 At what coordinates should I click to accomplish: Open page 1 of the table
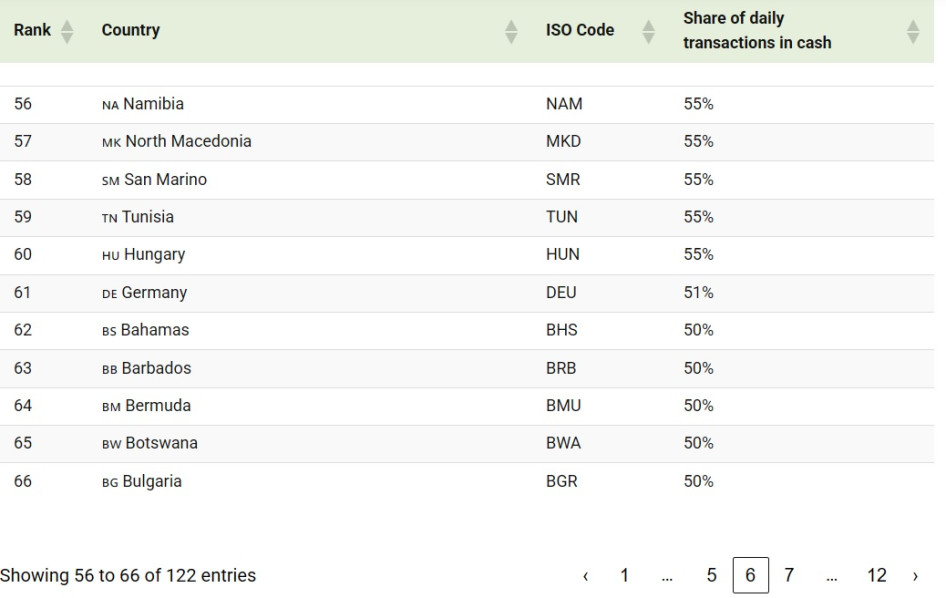pyautogui.click(x=624, y=575)
